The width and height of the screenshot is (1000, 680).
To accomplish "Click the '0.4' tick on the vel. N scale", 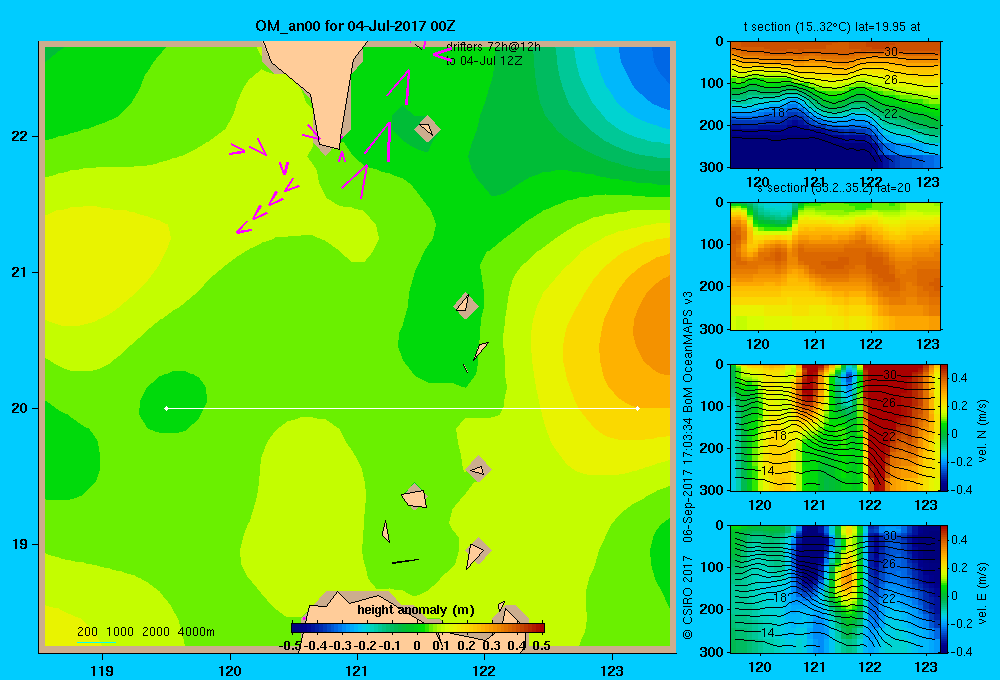I will click(x=959, y=378).
